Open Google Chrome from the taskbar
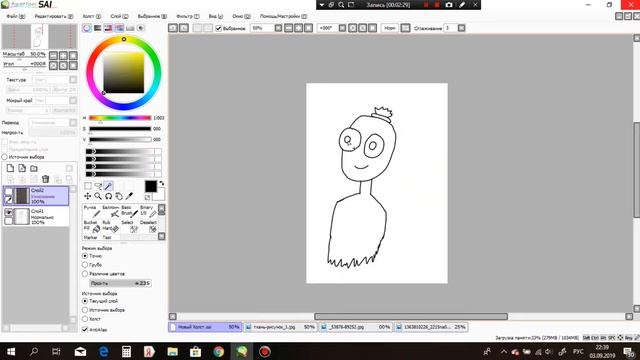This screenshot has width=640, height=360. click(218, 351)
